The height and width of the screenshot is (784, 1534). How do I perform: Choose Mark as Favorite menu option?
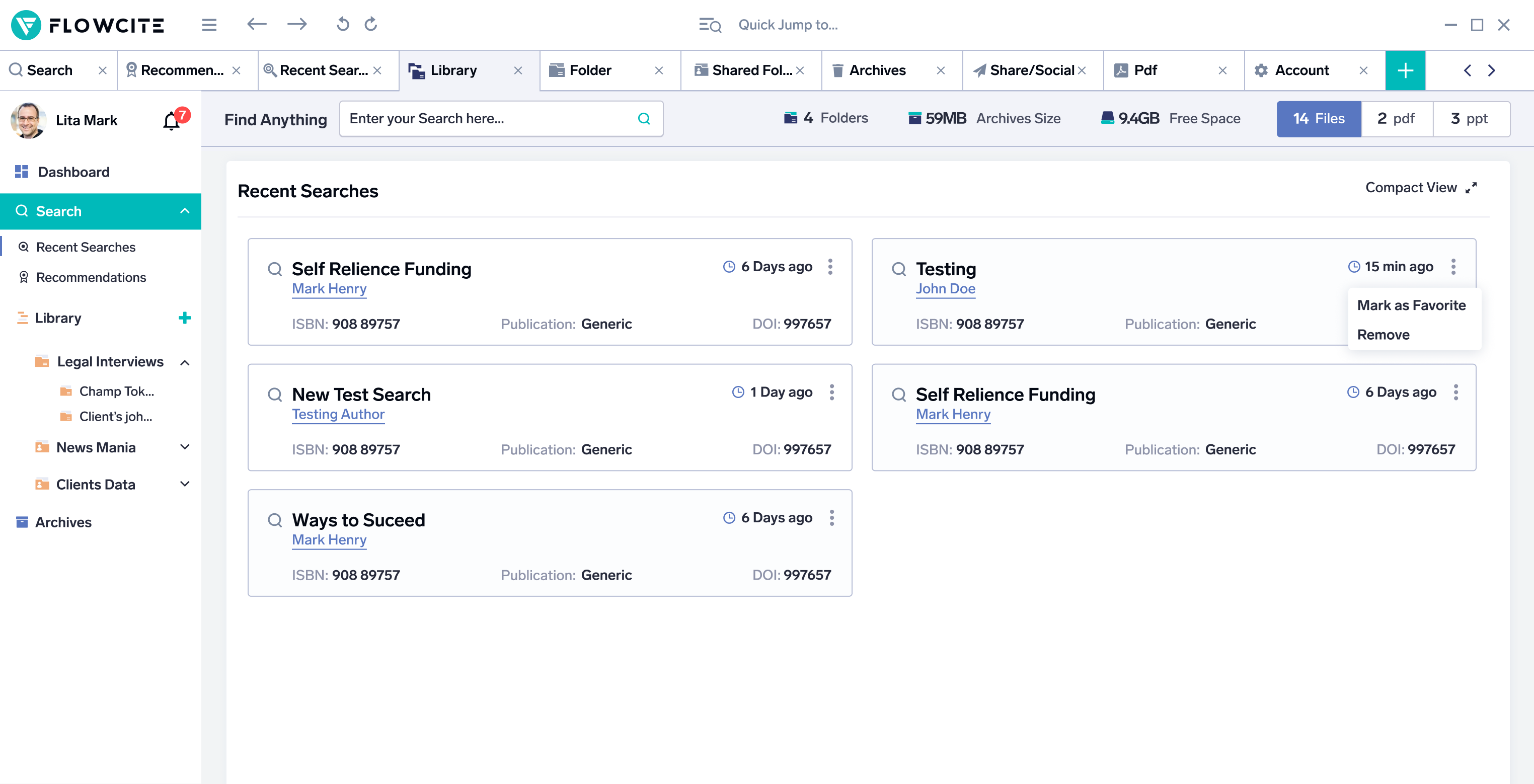tap(1411, 305)
